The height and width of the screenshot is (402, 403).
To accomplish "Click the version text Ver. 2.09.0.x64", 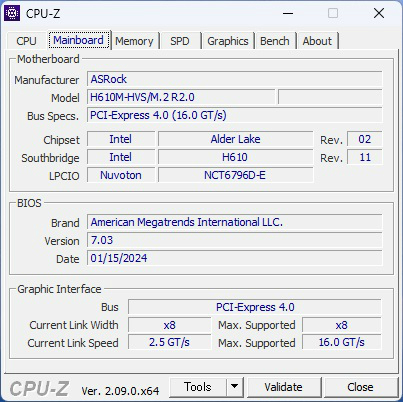I will [x=120, y=391].
